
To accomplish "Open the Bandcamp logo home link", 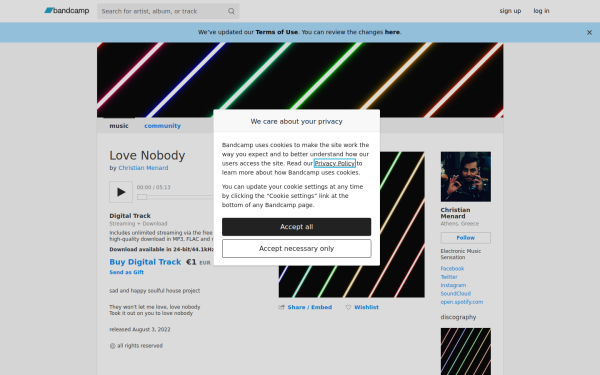I will (x=67, y=11).
